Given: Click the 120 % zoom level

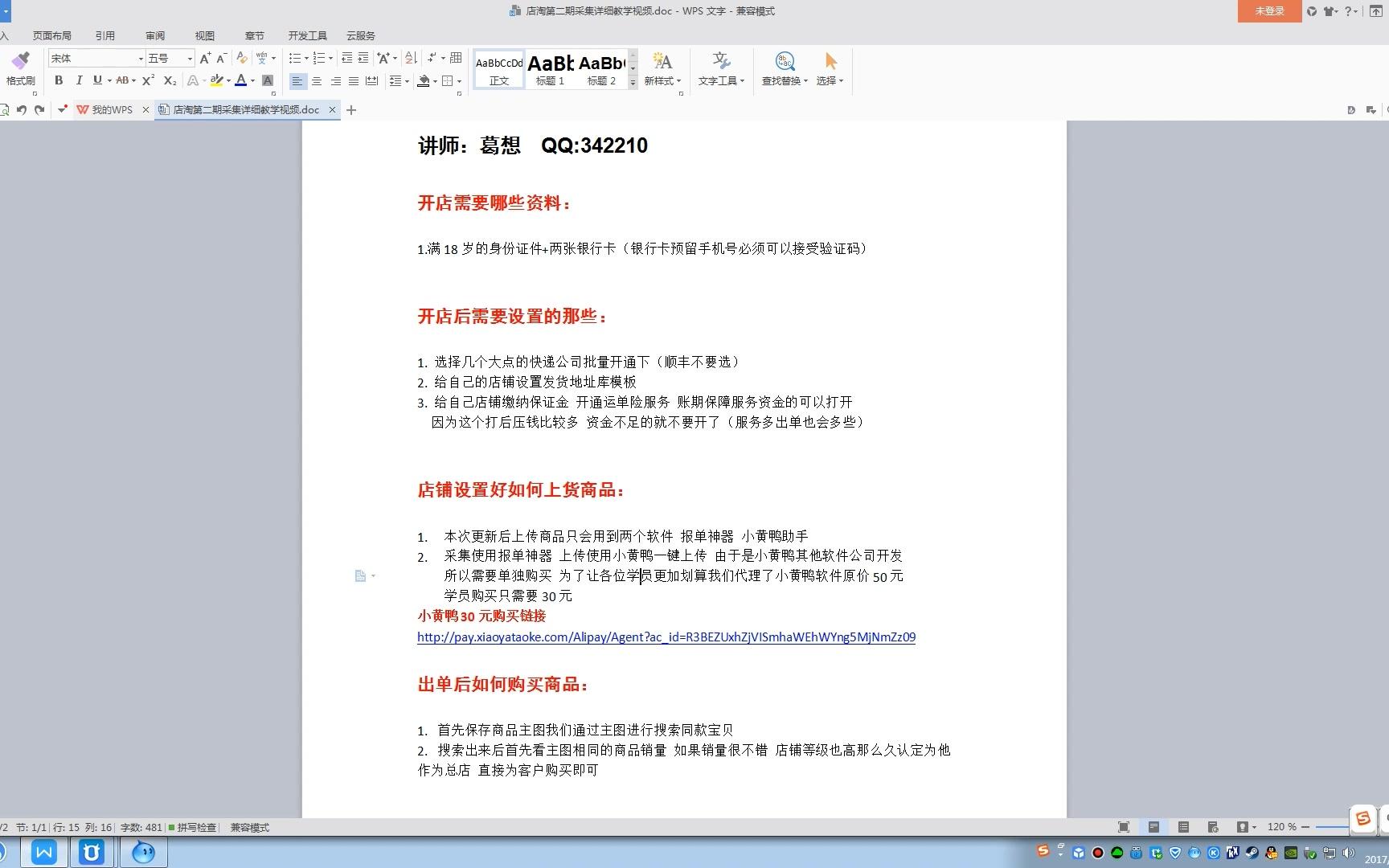Looking at the screenshot, I should (1281, 827).
